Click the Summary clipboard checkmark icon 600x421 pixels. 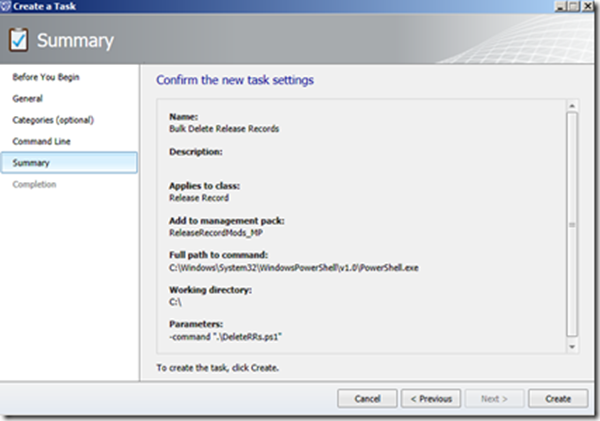[18, 40]
